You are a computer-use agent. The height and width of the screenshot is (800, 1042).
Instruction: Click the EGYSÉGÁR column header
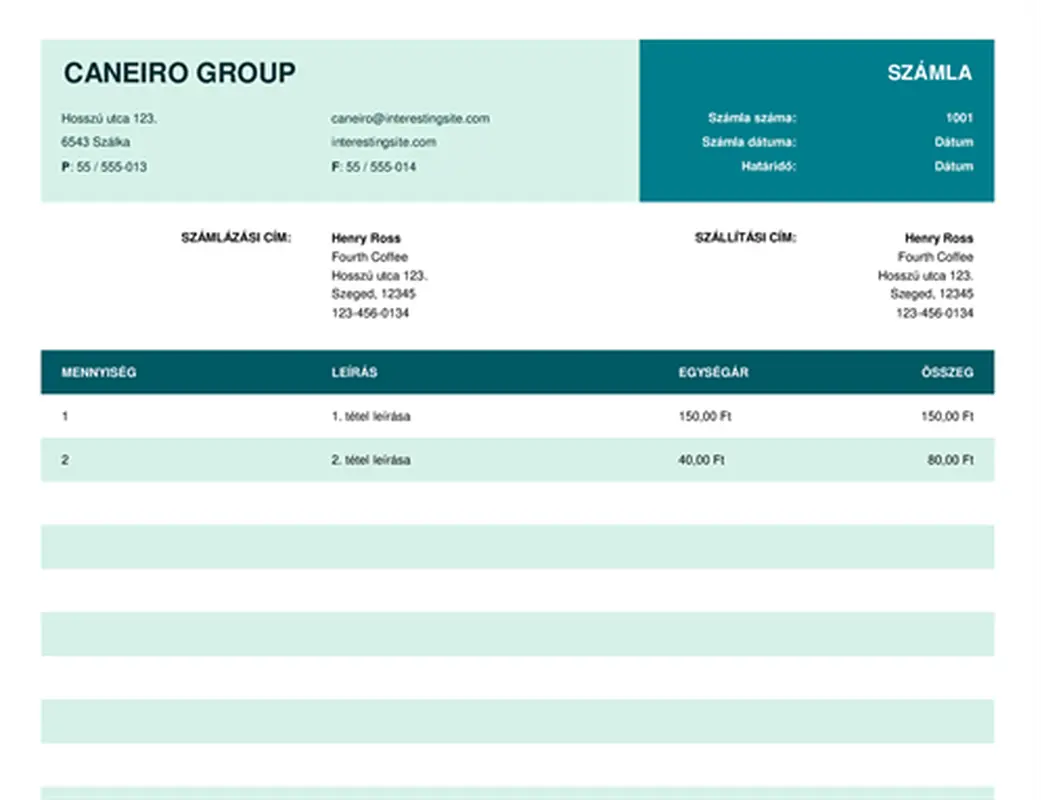(713, 372)
